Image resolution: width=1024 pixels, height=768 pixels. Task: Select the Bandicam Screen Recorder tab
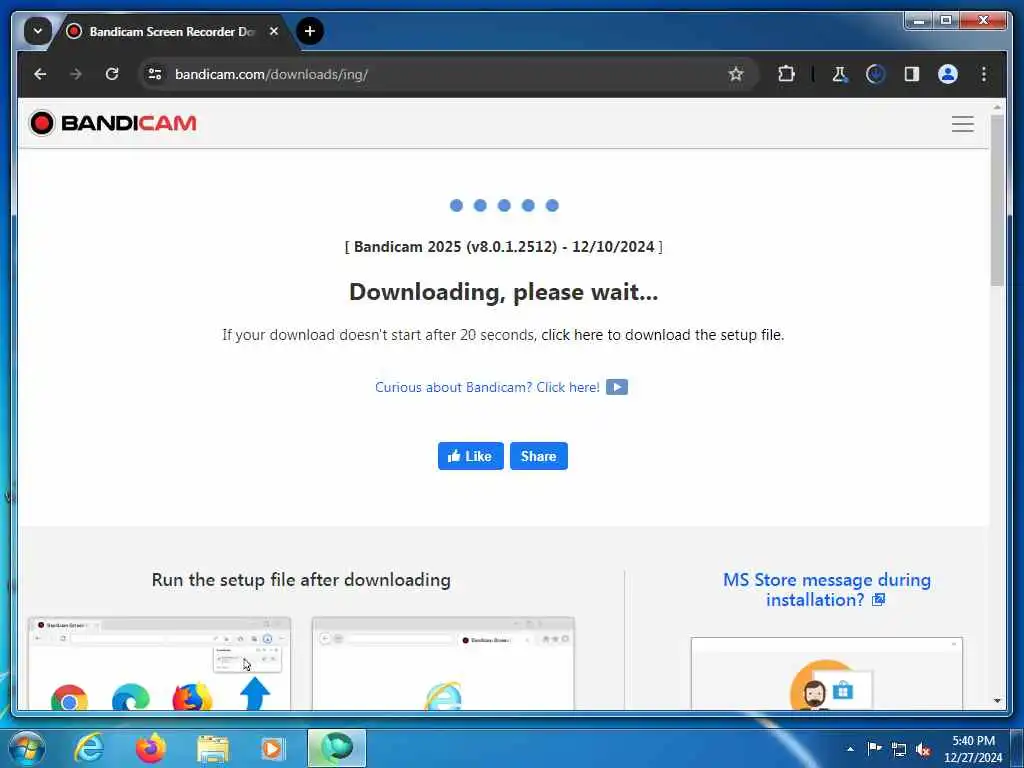pyautogui.click(x=172, y=31)
